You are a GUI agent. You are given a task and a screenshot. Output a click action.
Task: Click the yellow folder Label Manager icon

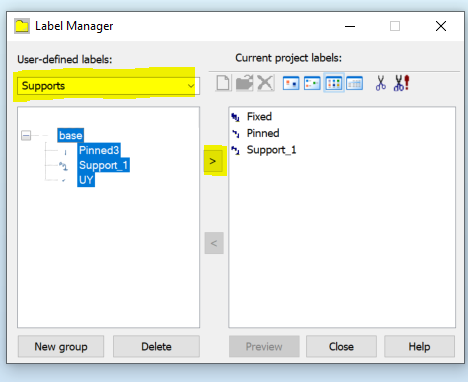pyautogui.click(x=22, y=26)
